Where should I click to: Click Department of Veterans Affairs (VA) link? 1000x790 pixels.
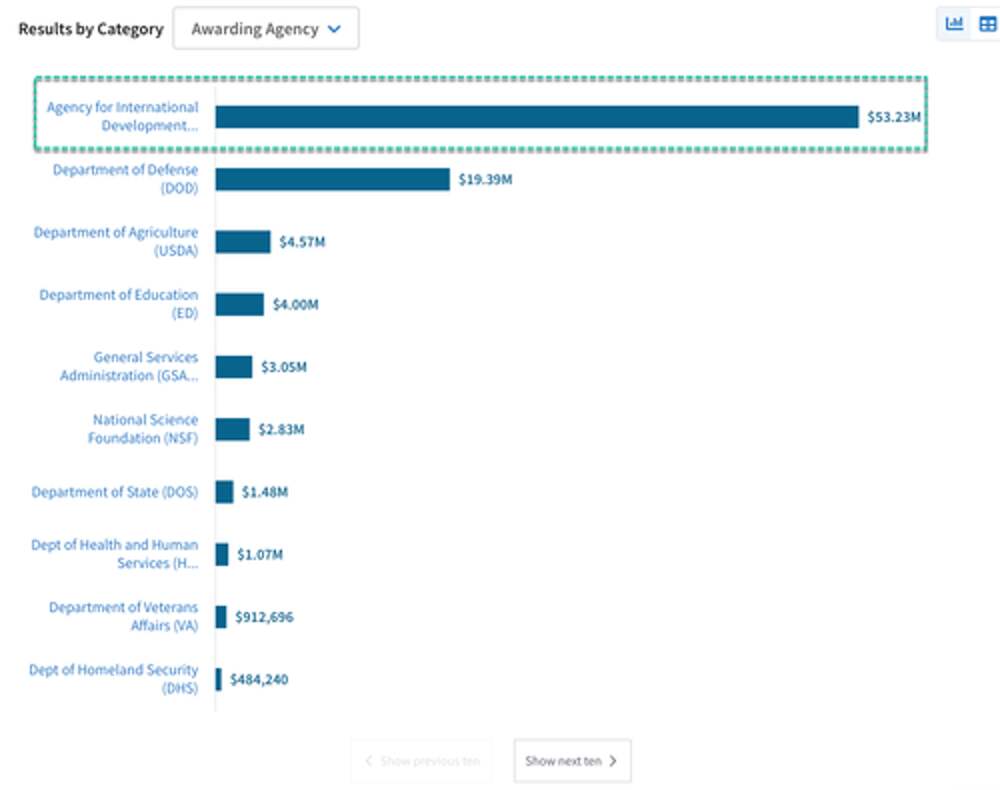123,617
